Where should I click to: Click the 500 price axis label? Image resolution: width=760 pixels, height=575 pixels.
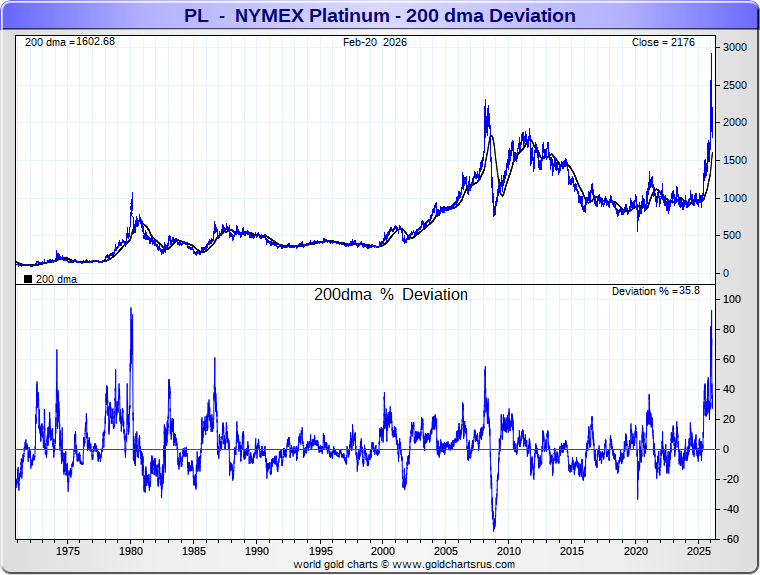pyautogui.click(x=732, y=236)
